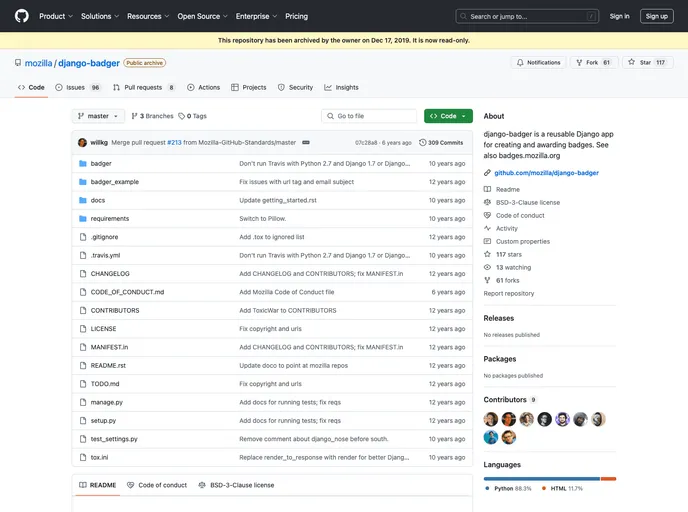Viewport: 688px width, 512px height.
Task: Open the Pull requests tab
Action: click(x=144, y=87)
